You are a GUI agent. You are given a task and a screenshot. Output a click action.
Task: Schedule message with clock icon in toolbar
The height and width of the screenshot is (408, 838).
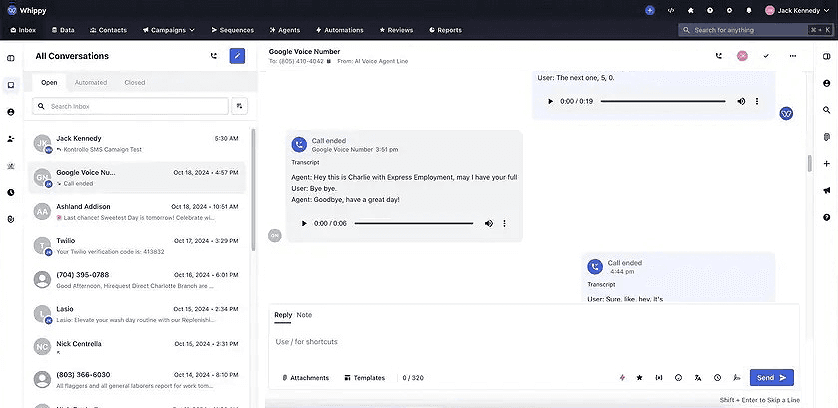(x=717, y=378)
